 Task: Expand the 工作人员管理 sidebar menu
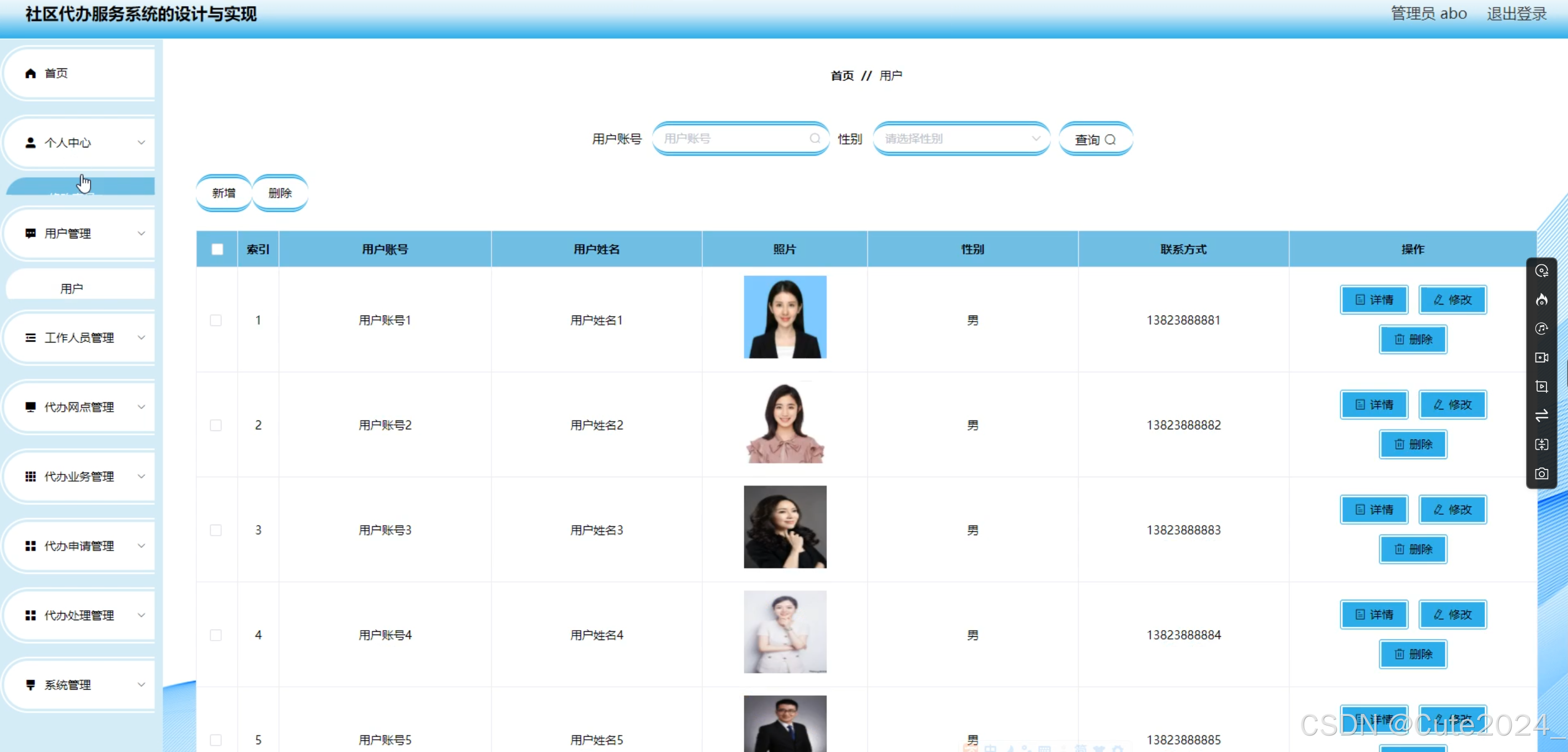tap(79, 338)
